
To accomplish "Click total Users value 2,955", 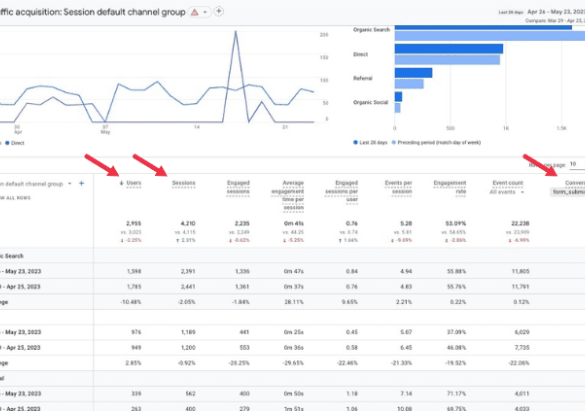I will point(134,223).
